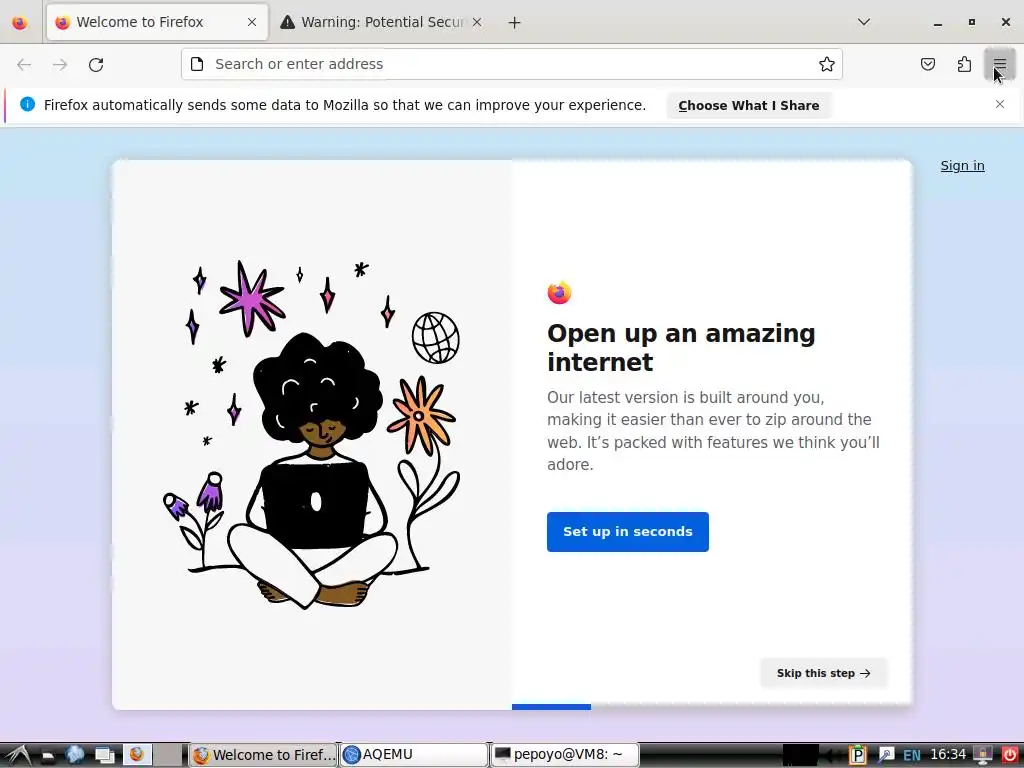Switch to the Warning: Potential Security tab

coord(381,22)
